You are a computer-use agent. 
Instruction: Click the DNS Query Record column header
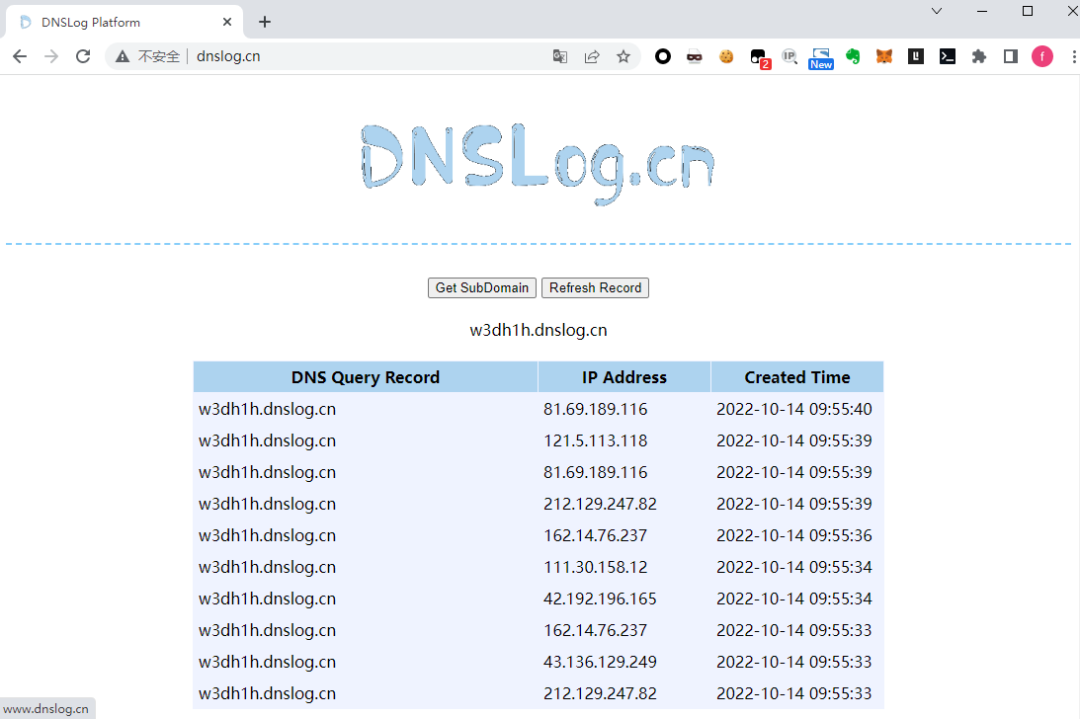coord(365,377)
